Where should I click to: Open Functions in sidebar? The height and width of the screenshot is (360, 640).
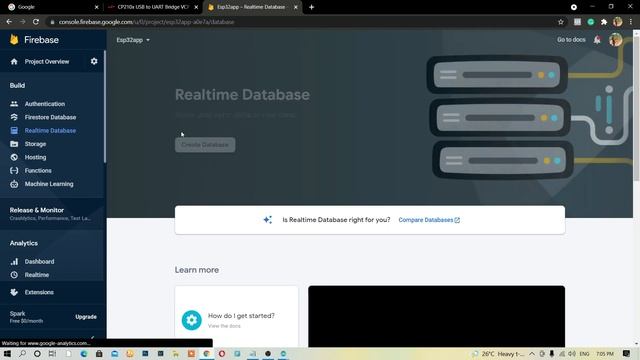pyautogui.click(x=38, y=171)
